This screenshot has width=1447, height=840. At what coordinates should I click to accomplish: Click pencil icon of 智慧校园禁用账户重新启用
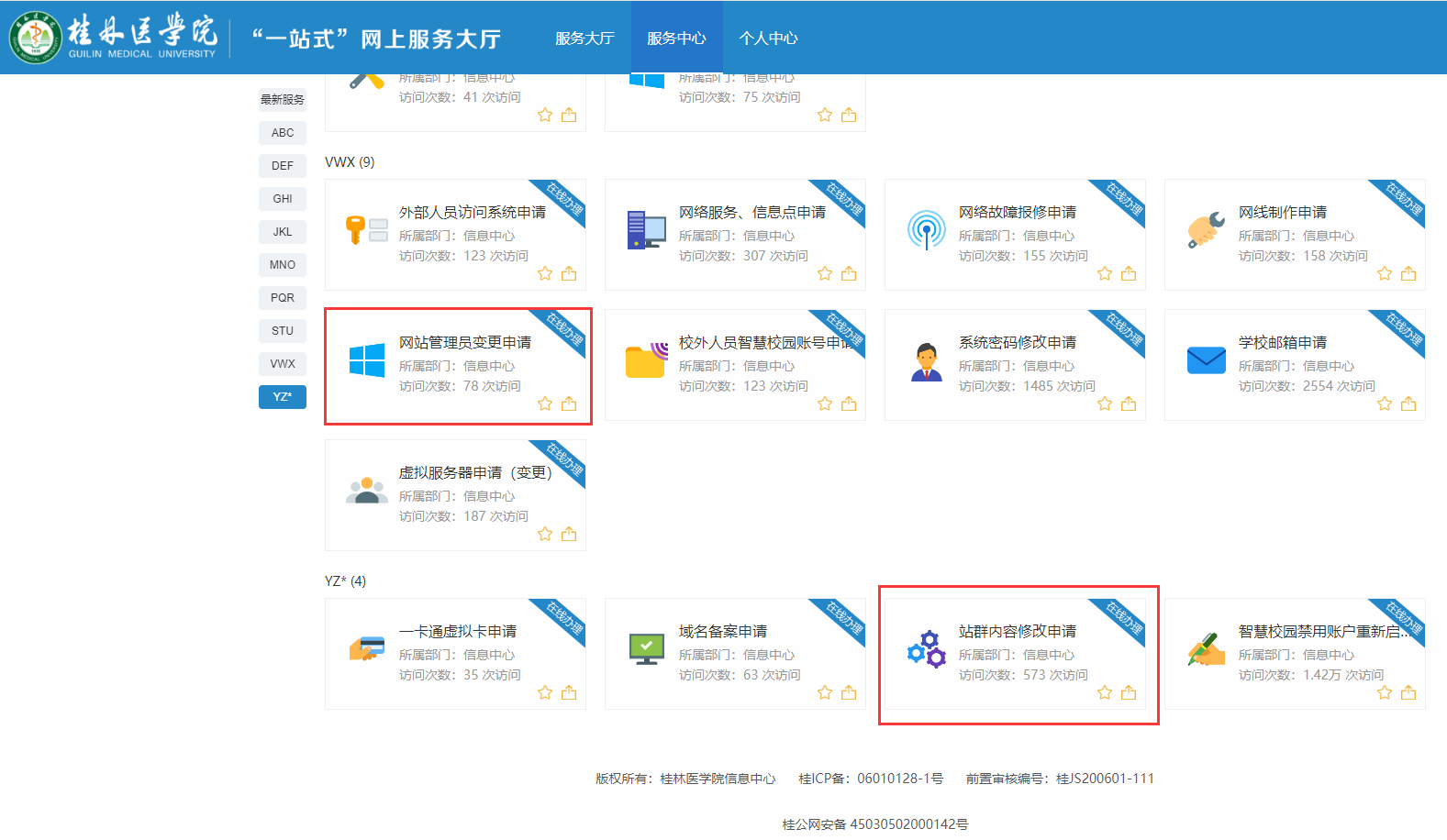pos(1206,648)
